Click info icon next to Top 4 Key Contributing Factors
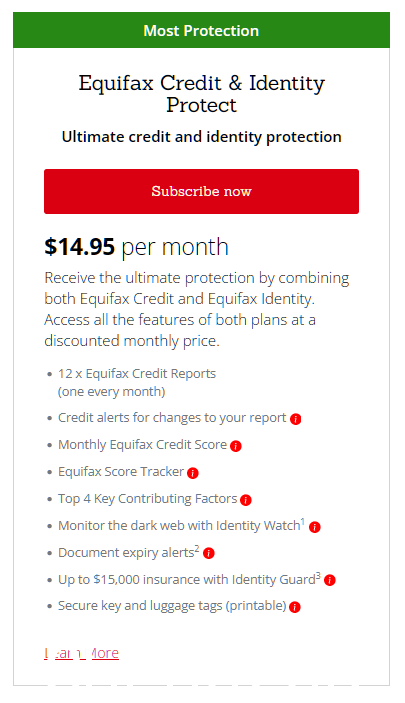Image resolution: width=405 pixels, height=703 pixels. click(246, 500)
